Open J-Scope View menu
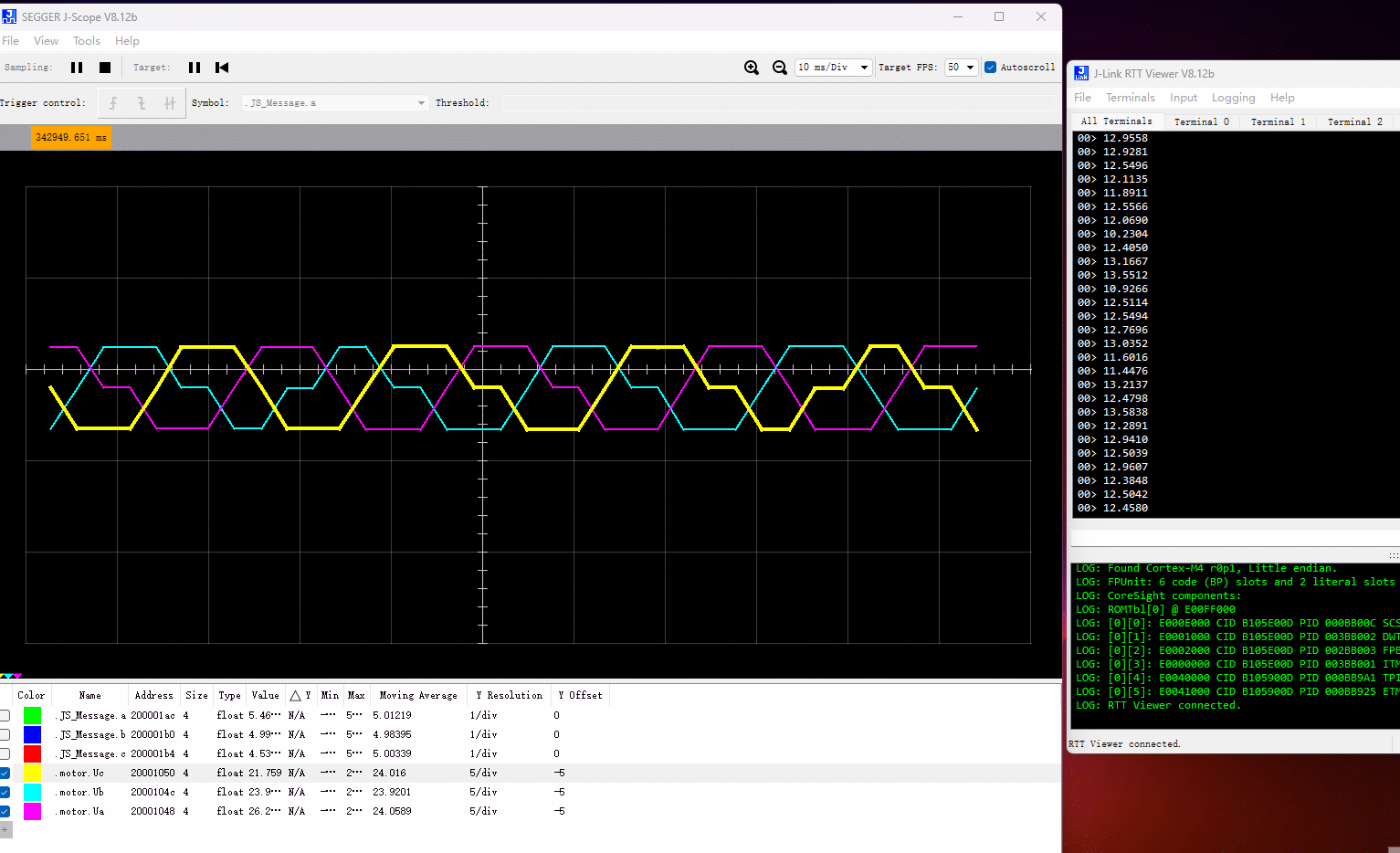Viewport: 1400px width, 853px height. click(46, 41)
